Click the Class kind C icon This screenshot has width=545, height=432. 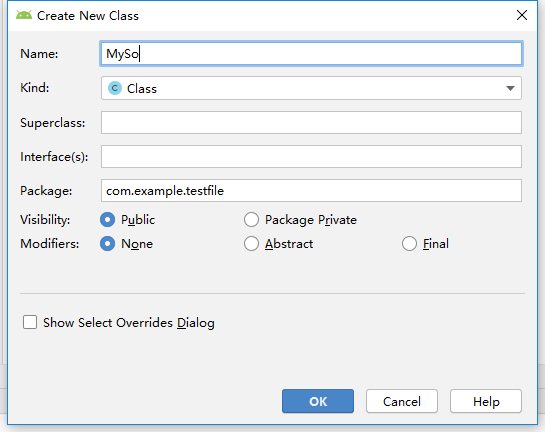(115, 88)
